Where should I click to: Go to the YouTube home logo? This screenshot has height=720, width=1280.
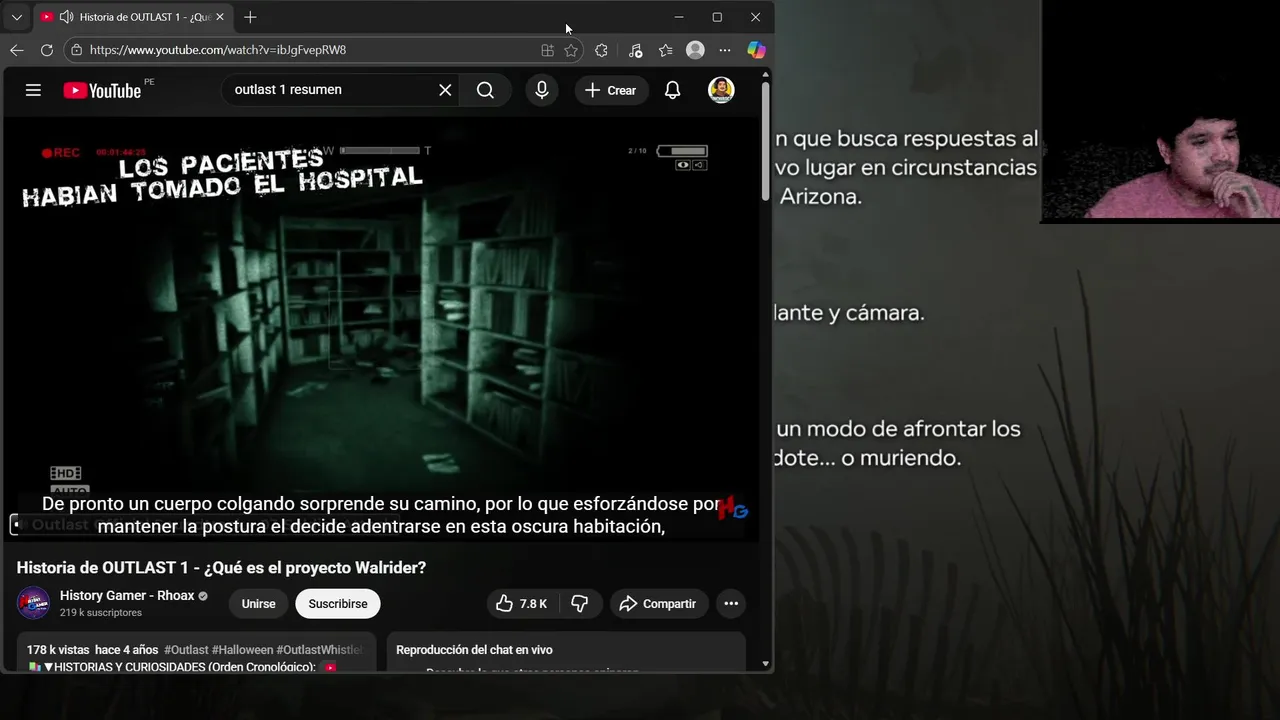click(x=102, y=90)
